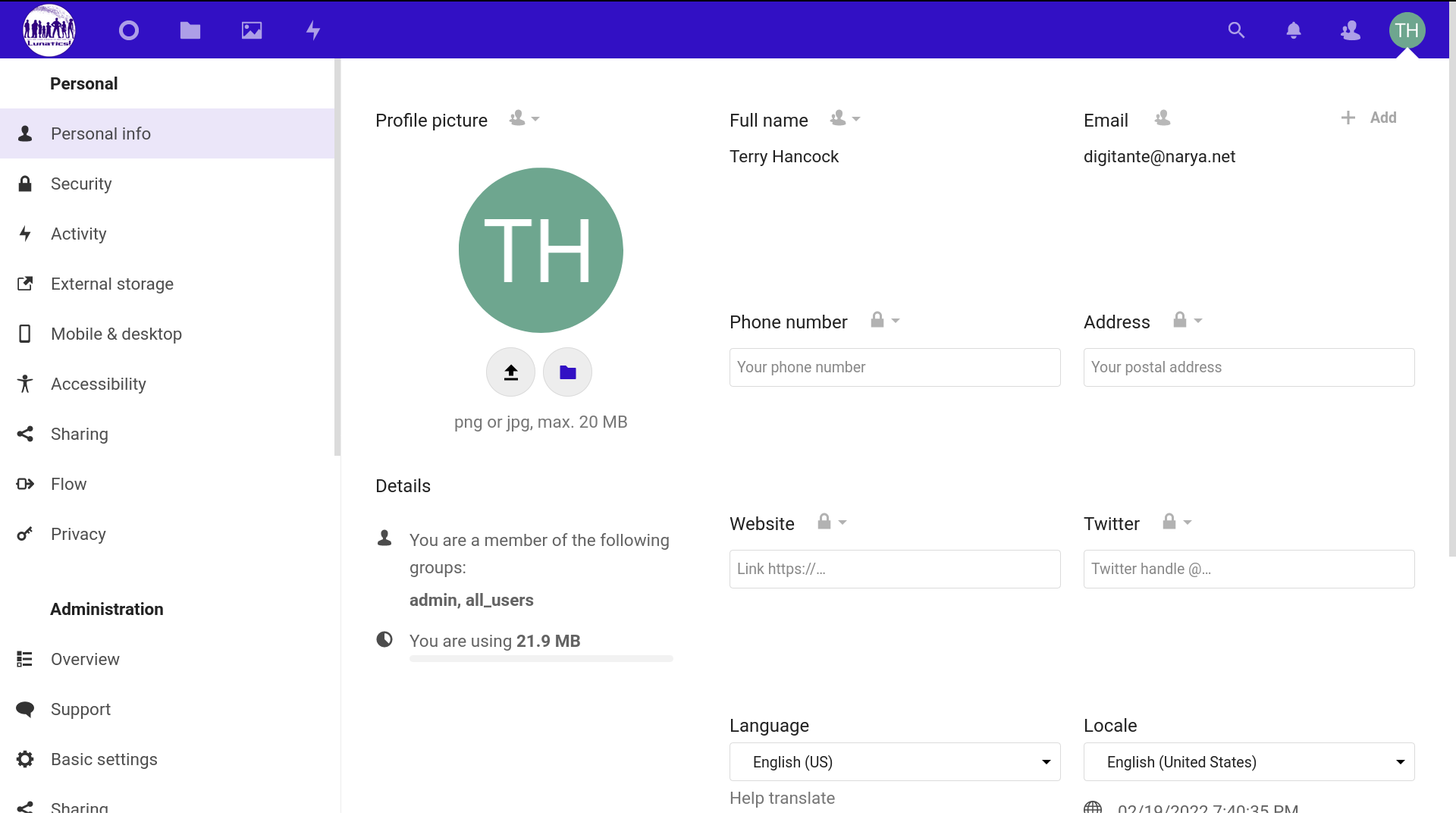Show notifications bell
The image size is (1456, 819).
[1294, 30]
